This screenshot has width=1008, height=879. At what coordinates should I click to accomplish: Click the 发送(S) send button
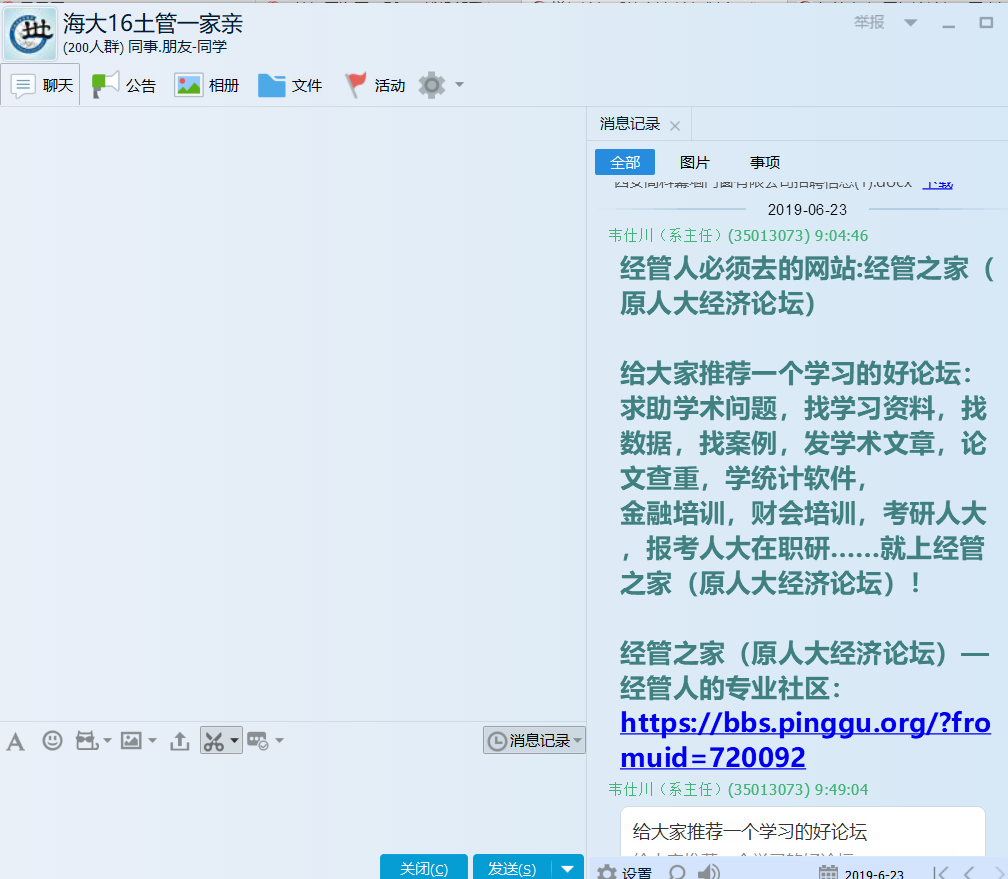512,868
